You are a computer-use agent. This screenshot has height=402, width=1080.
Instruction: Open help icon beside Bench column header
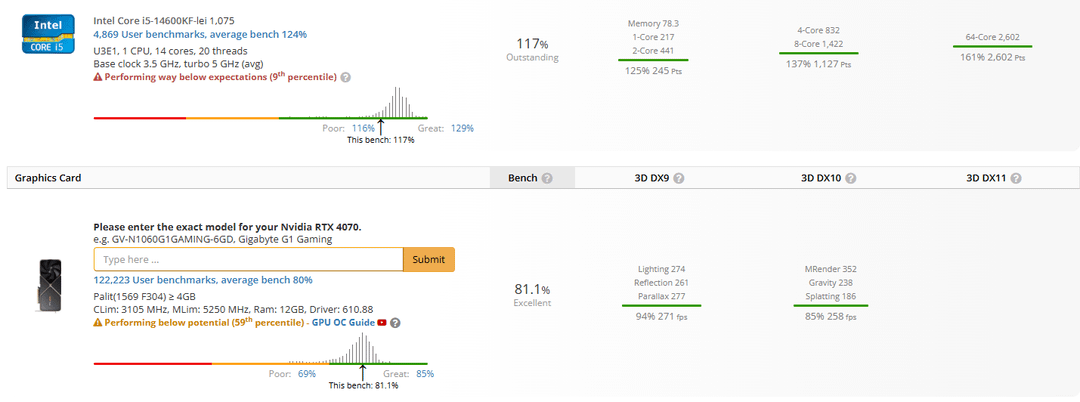(x=547, y=178)
